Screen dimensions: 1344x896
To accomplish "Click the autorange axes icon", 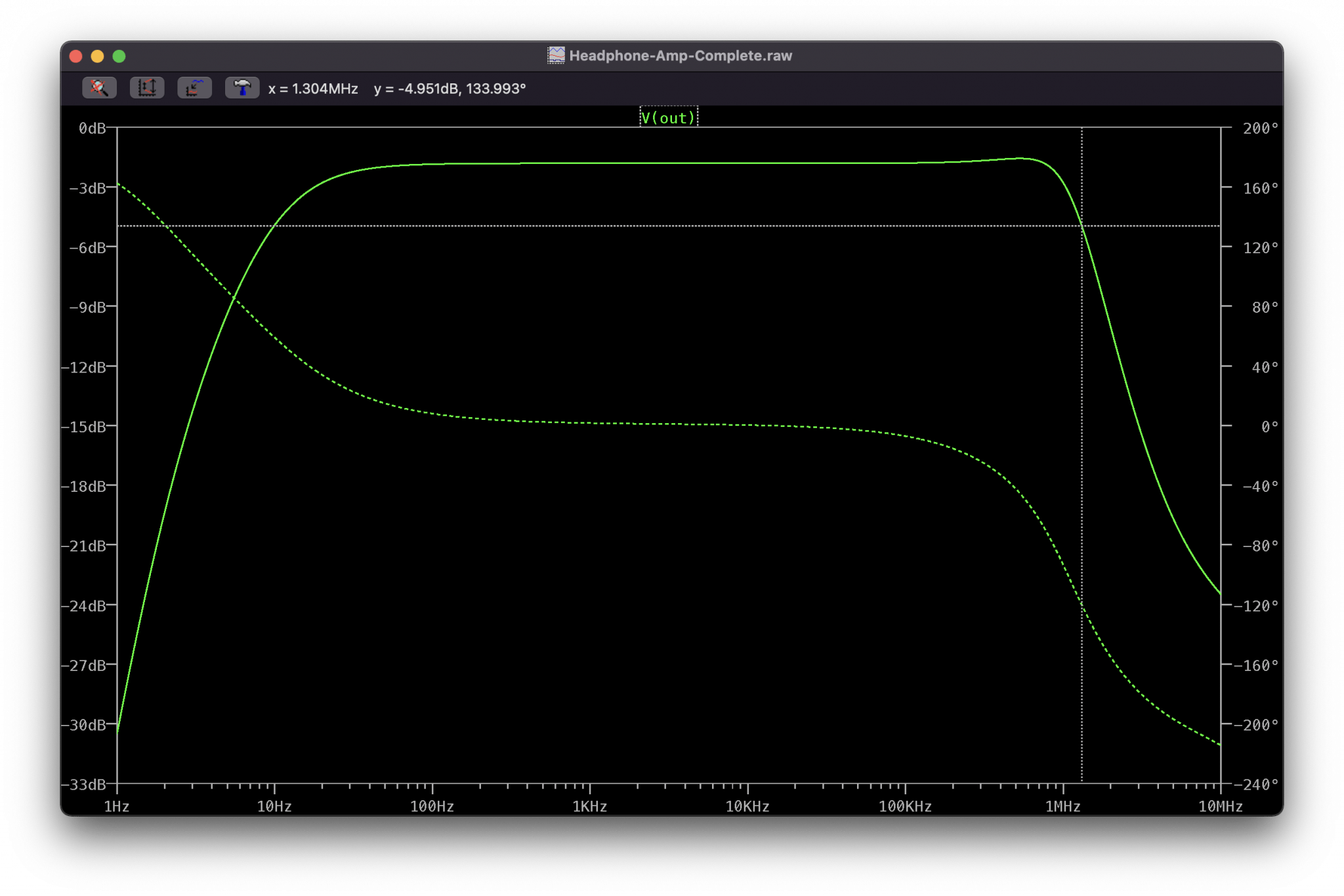I will pos(147,88).
